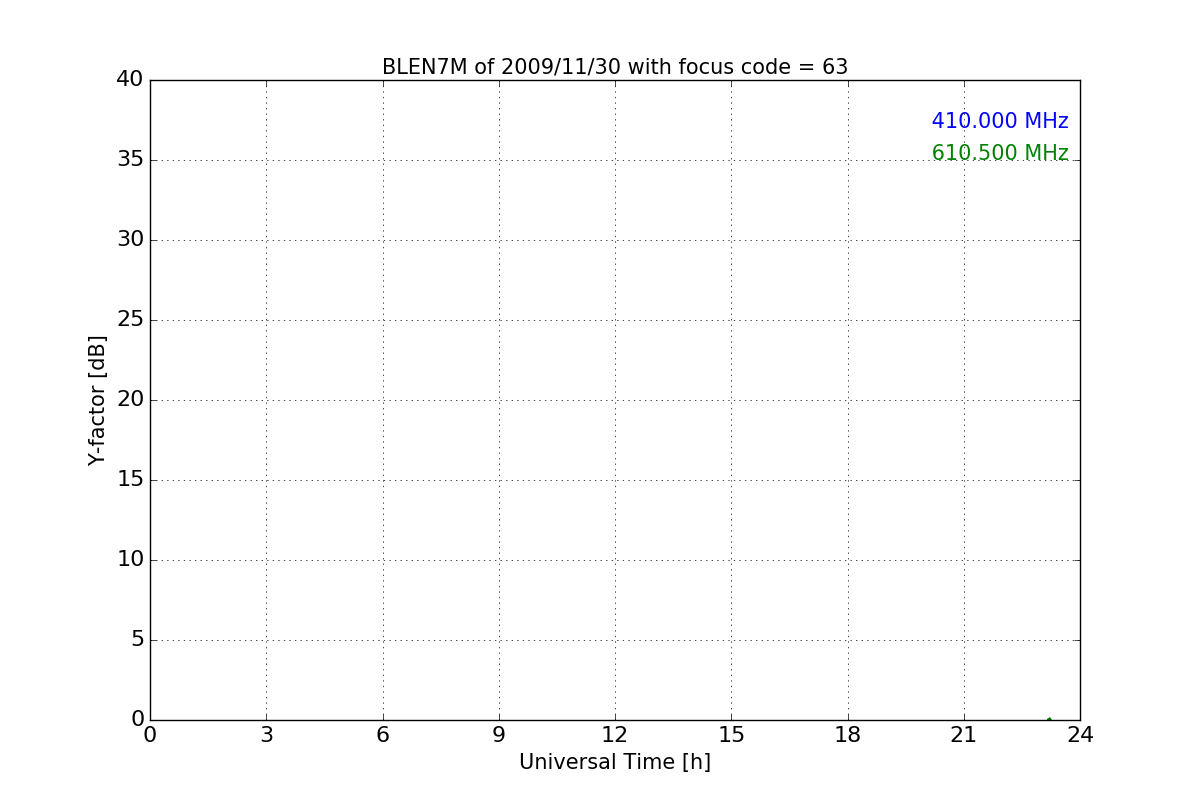1200x800 pixels.
Task: Click the y-axis tick label 30
Action: tap(130, 239)
